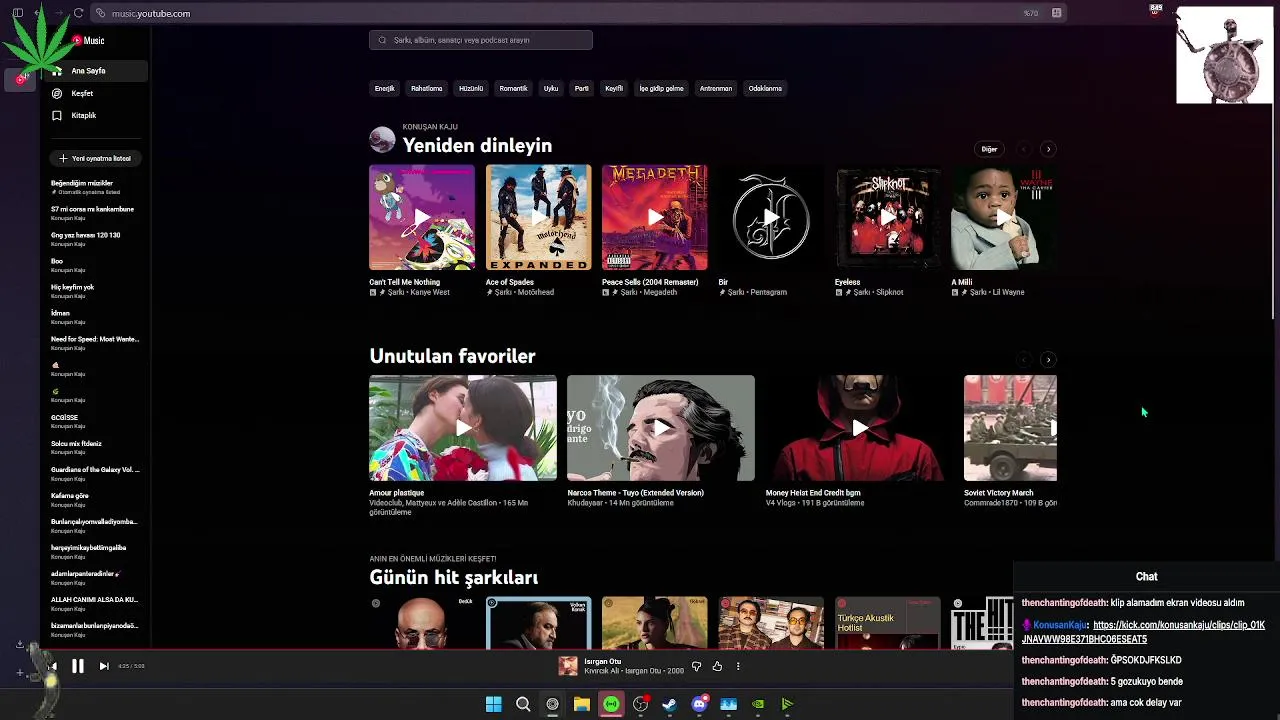Image resolution: width=1280 pixels, height=720 pixels.
Task: Open Windows Start menu
Action: coord(493,704)
